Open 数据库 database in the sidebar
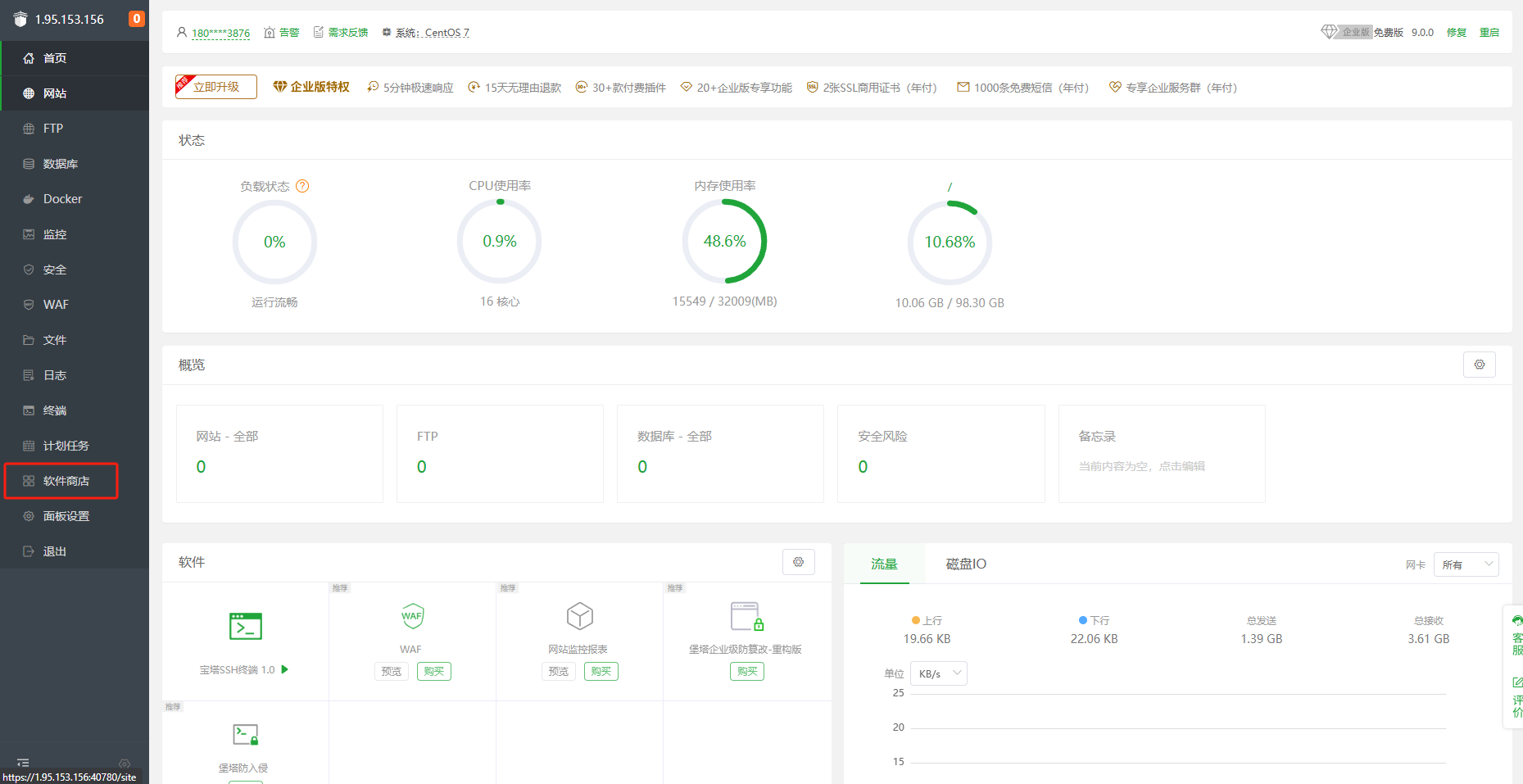This screenshot has height=784, width=1523. (75, 164)
